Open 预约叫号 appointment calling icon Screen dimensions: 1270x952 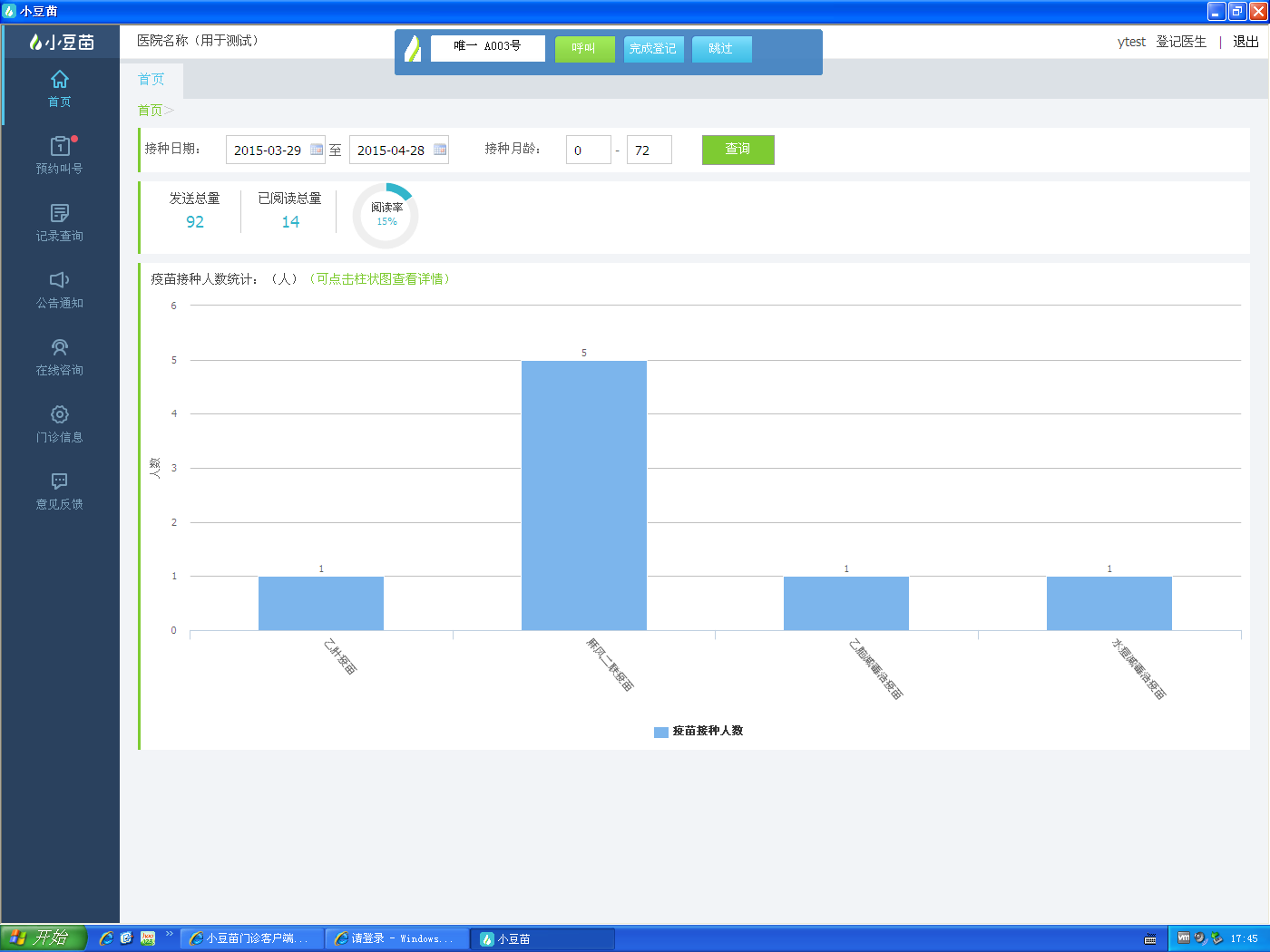[60, 147]
